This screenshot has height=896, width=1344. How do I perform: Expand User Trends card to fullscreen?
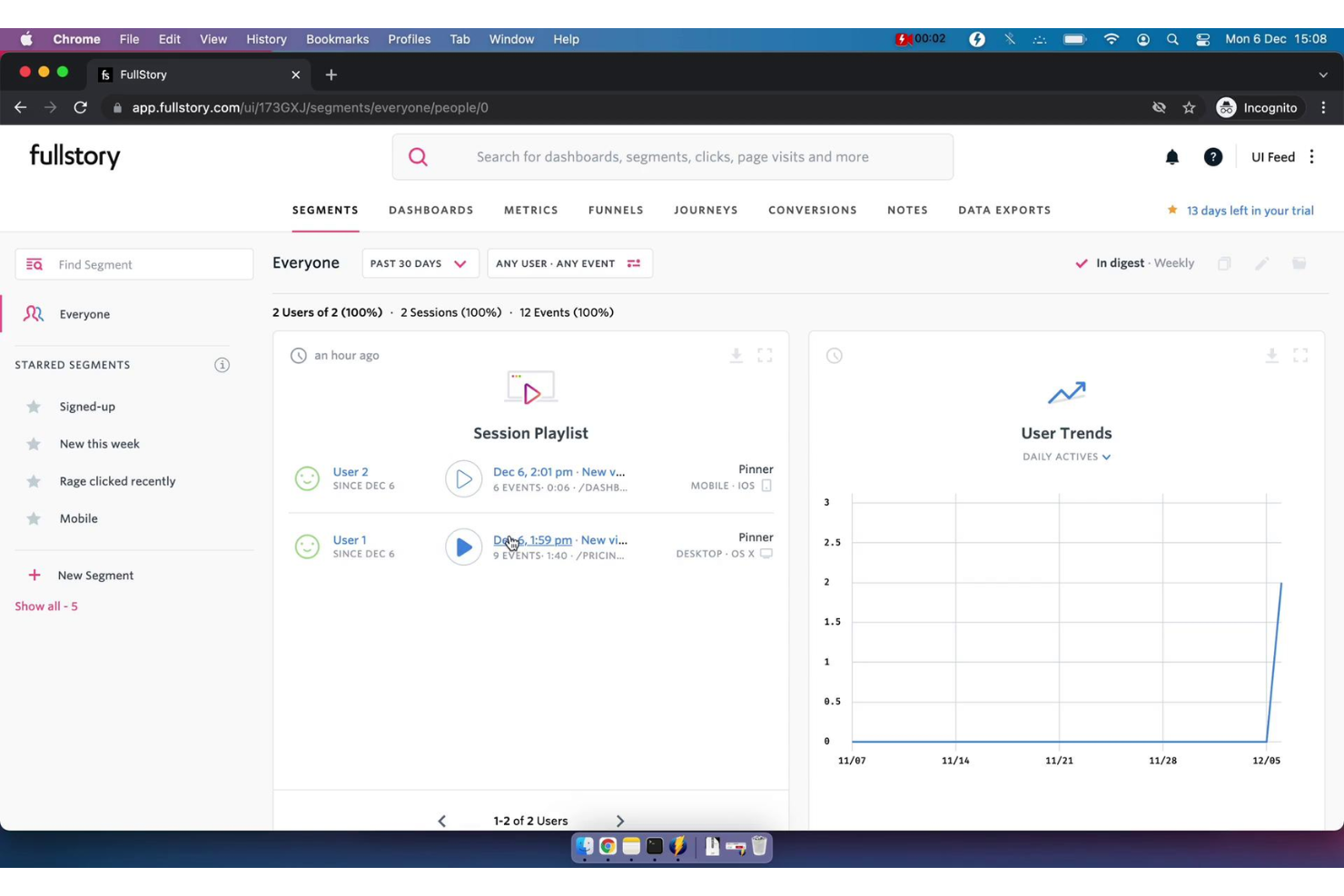(x=1300, y=356)
